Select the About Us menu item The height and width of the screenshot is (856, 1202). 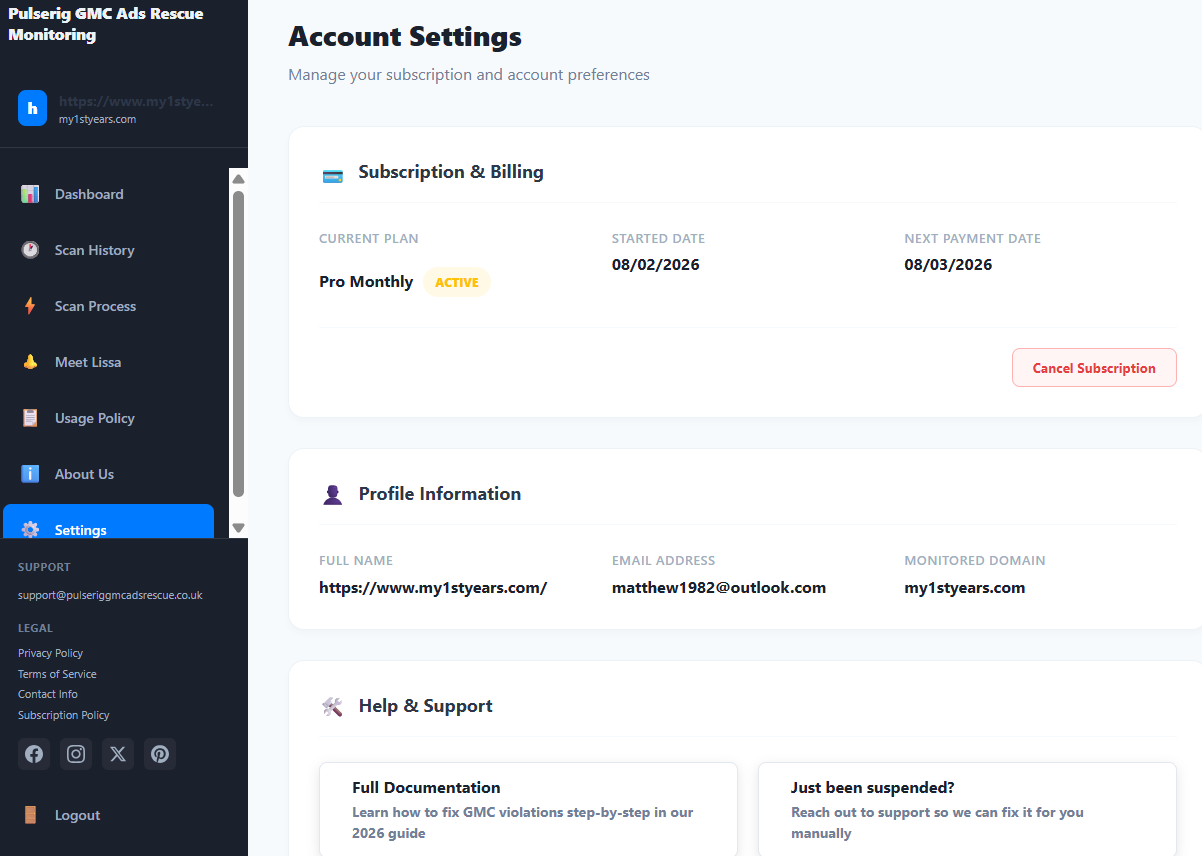(x=84, y=474)
